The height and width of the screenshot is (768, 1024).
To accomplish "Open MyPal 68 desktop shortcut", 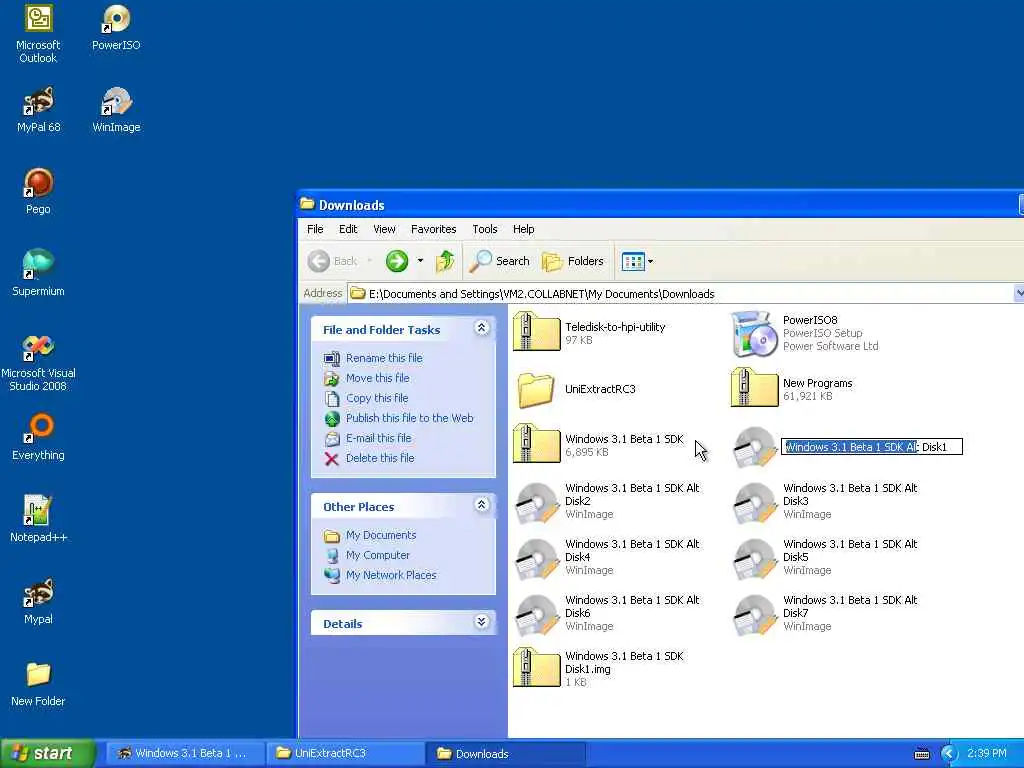I will [38, 110].
